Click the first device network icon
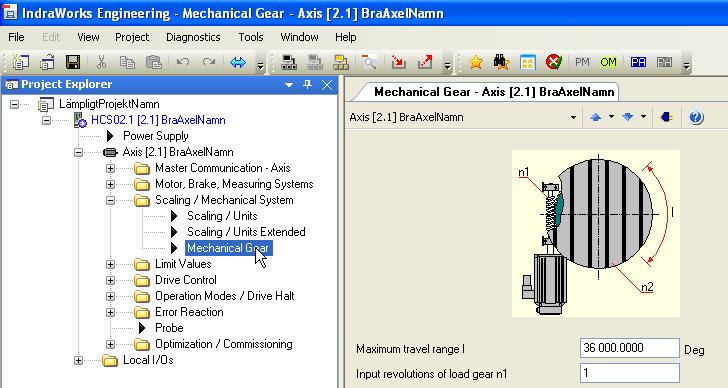 [x=289, y=62]
